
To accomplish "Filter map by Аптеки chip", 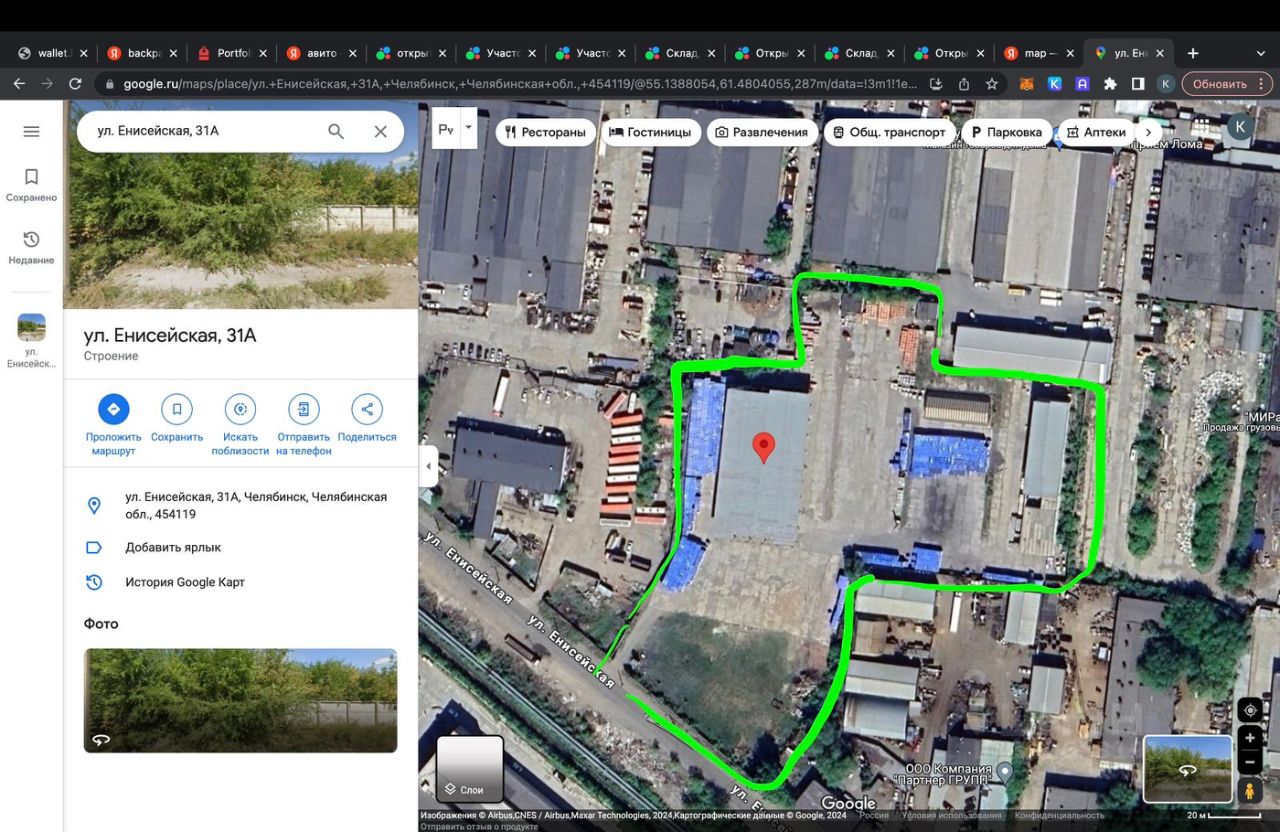I will point(1096,132).
